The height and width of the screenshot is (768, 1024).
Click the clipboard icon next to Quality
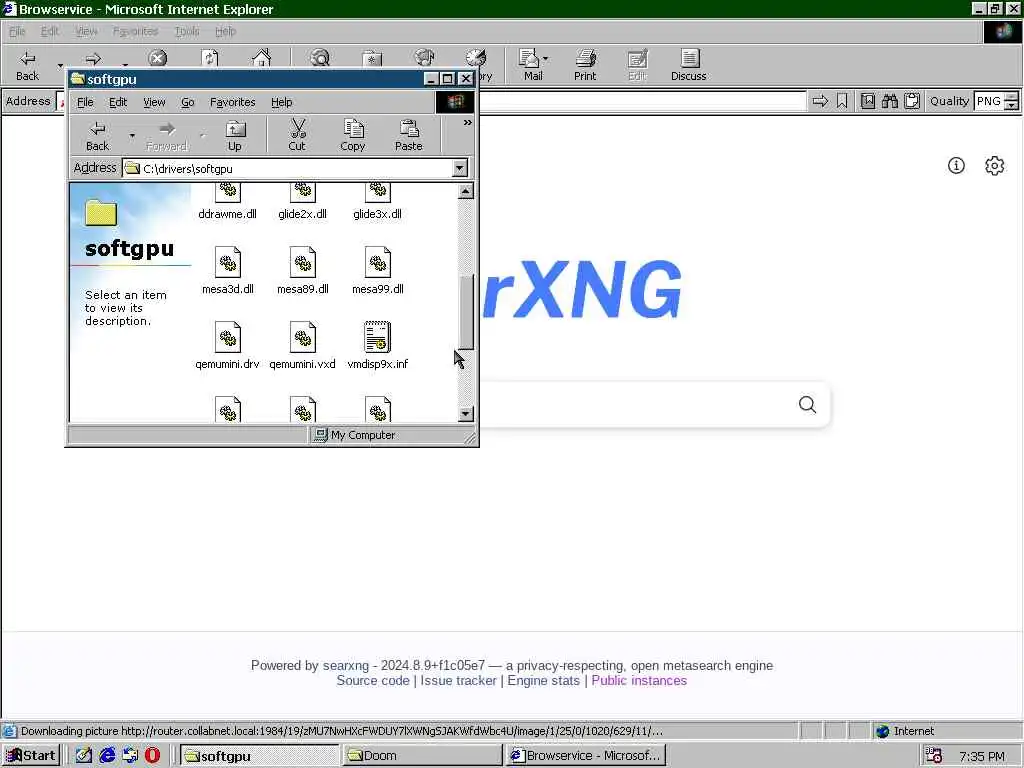pos(912,101)
